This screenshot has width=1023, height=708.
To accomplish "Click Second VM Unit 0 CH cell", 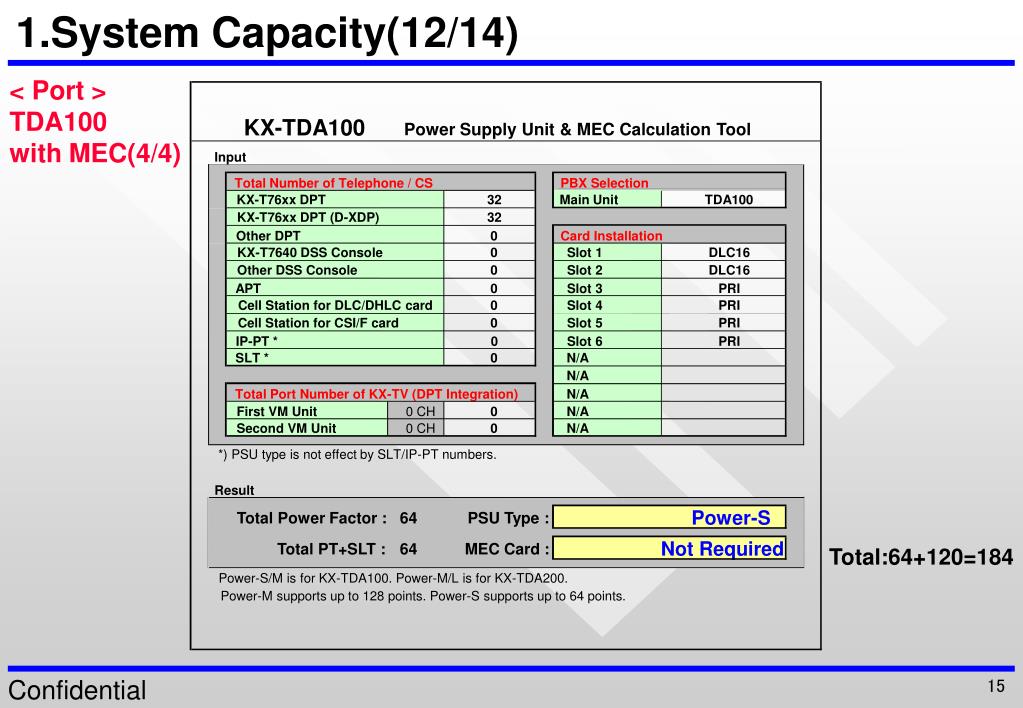I will [416, 428].
